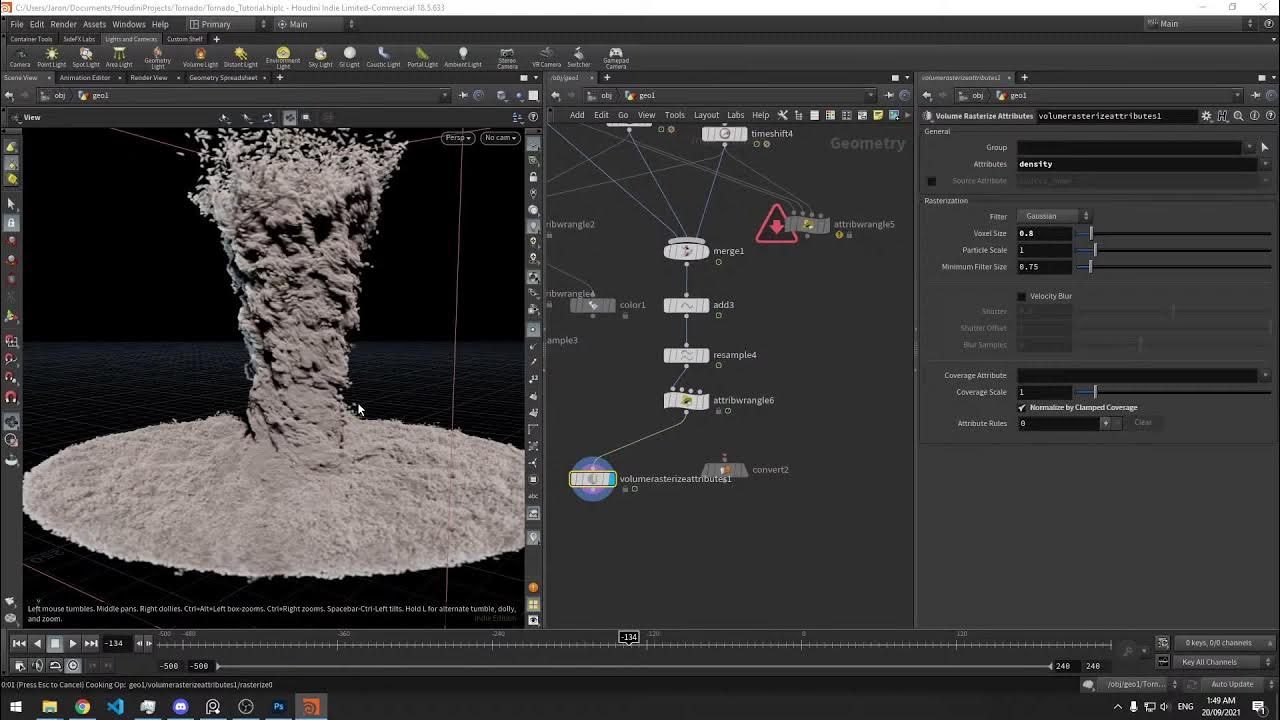Uncheck Normalize by Clamped Coverage

[x=1022, y=408]
